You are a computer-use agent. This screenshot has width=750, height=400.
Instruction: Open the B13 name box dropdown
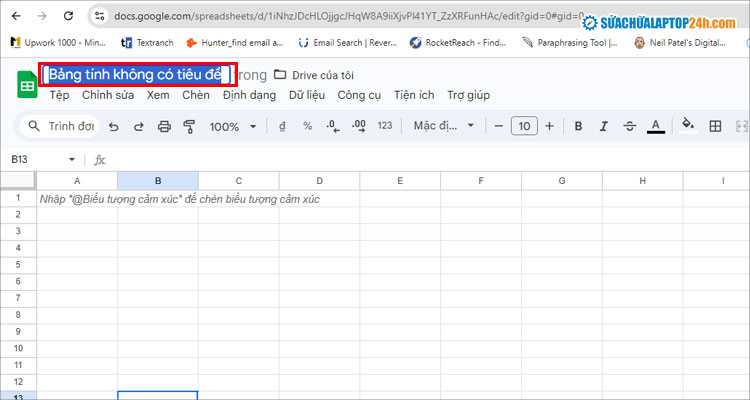[72, 159]
